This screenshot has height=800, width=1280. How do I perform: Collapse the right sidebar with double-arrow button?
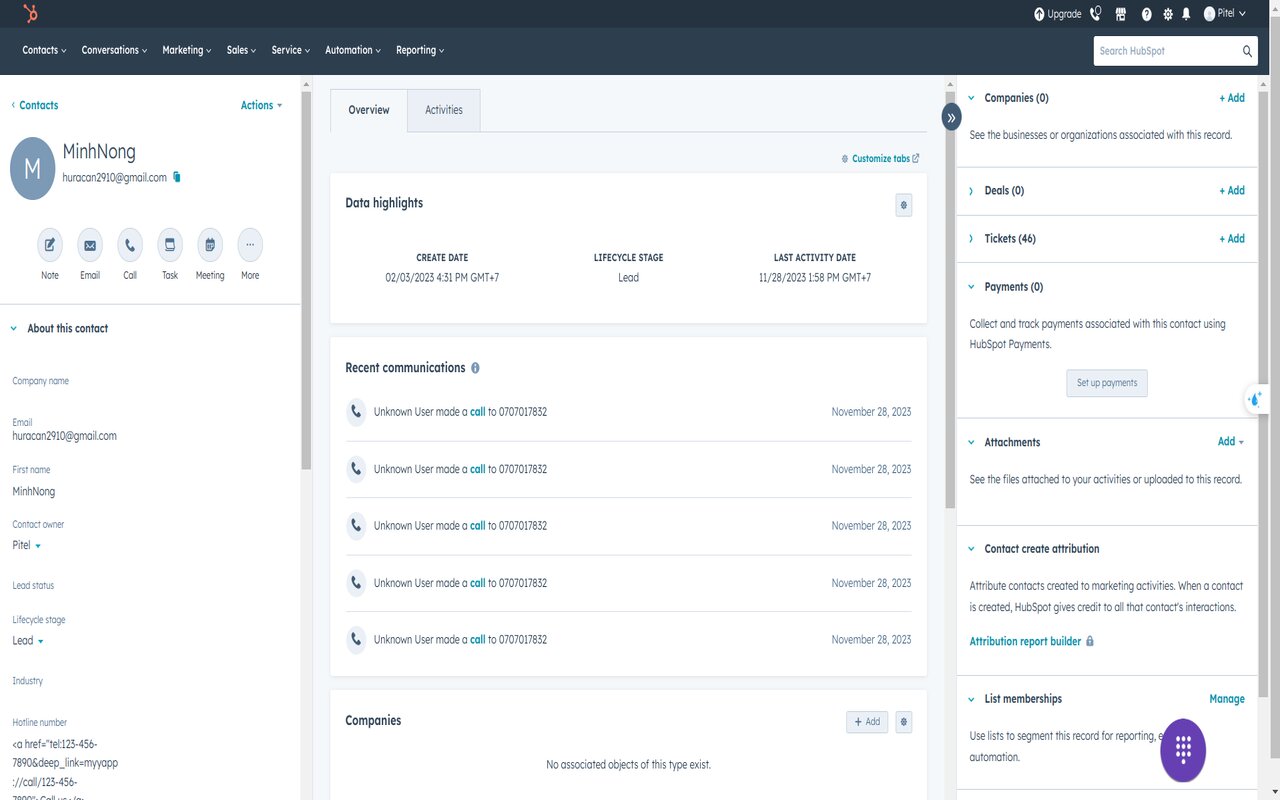[x=951, y=117]
